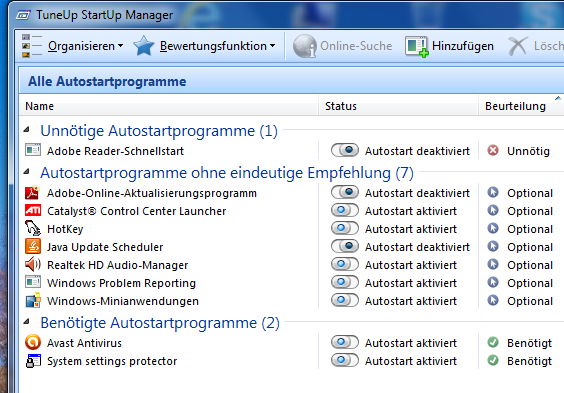Click the ATI Catalyst Control Center icon
This screenshot has height=393, width=564.
[x=33, y=211]
